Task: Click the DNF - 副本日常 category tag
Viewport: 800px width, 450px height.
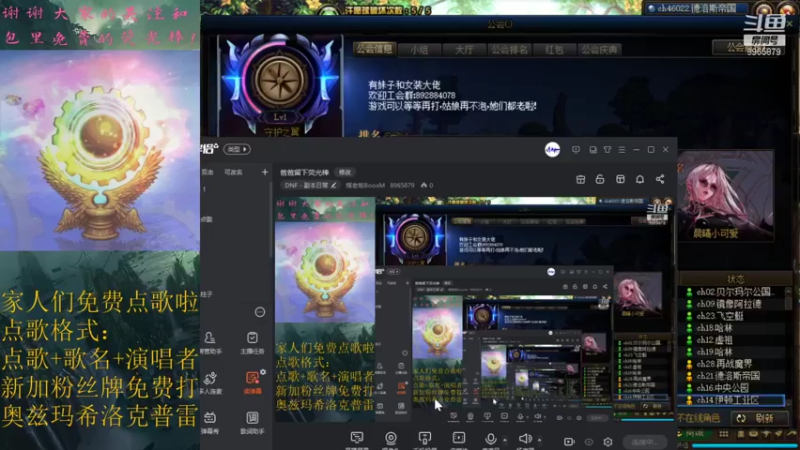Action: tap(311, 185)
